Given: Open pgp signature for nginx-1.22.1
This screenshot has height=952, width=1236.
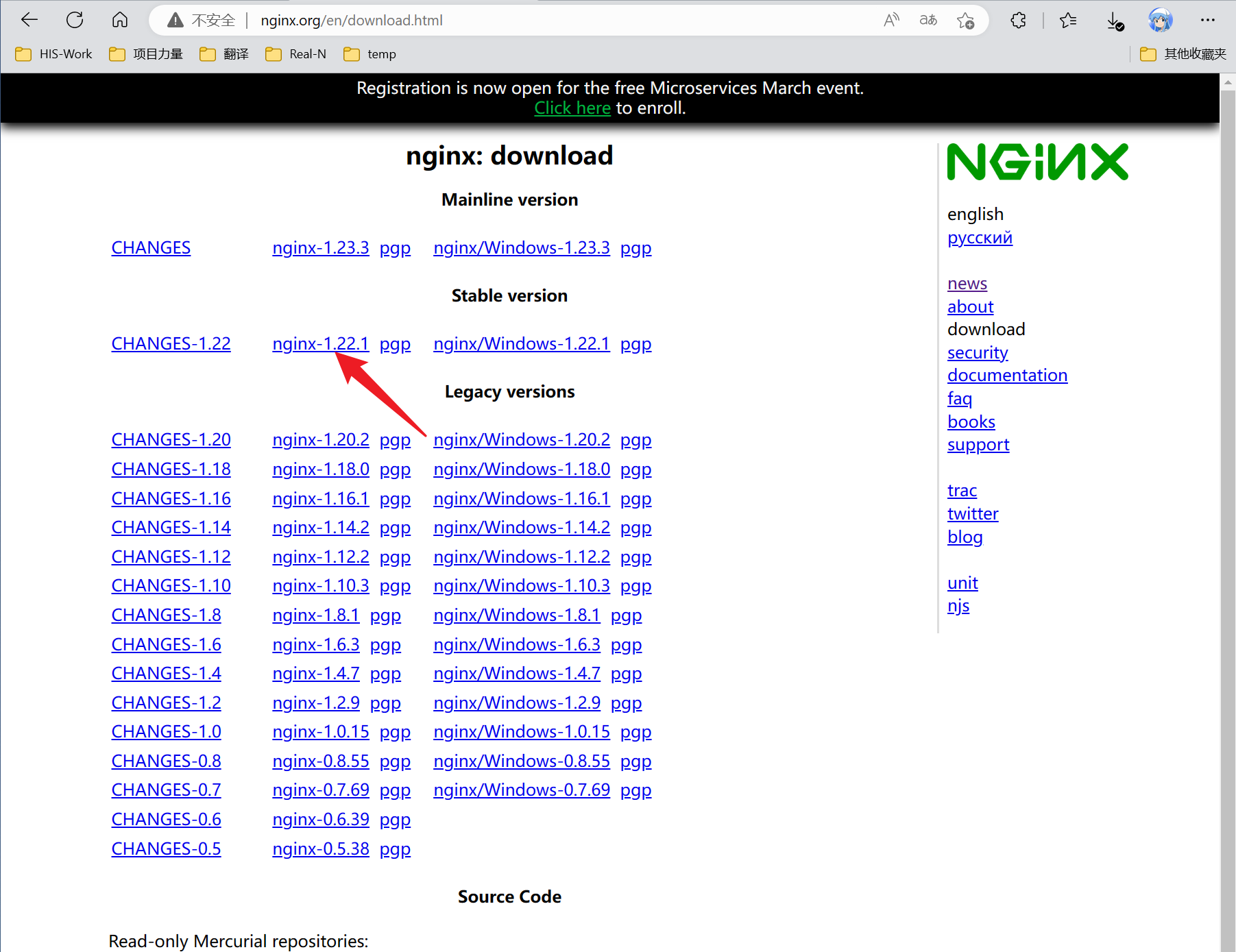Looking at the screenshot, I should coord(396,344).
